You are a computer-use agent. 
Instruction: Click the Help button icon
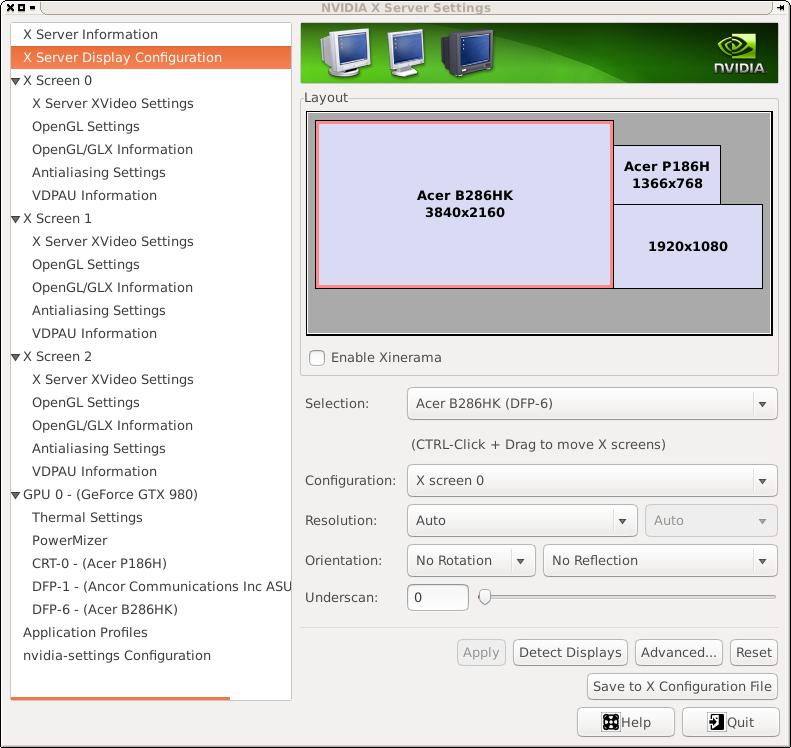pyautogui.click(x=610, y=722)
